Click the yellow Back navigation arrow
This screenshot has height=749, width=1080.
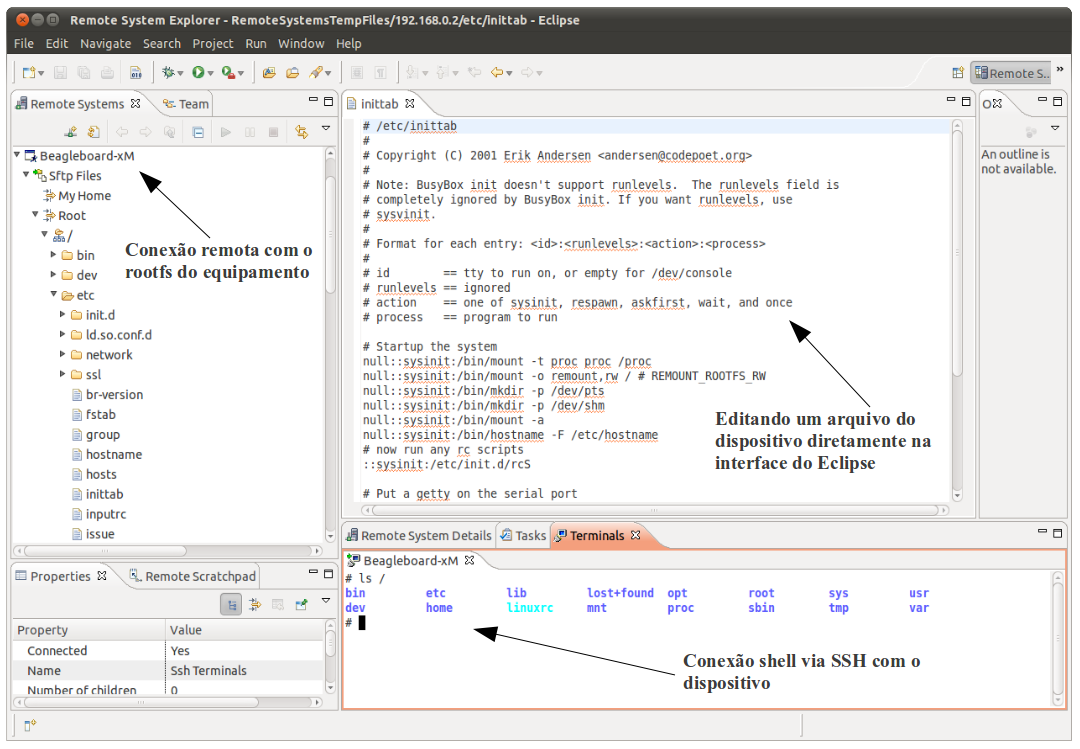pos(497,72)
